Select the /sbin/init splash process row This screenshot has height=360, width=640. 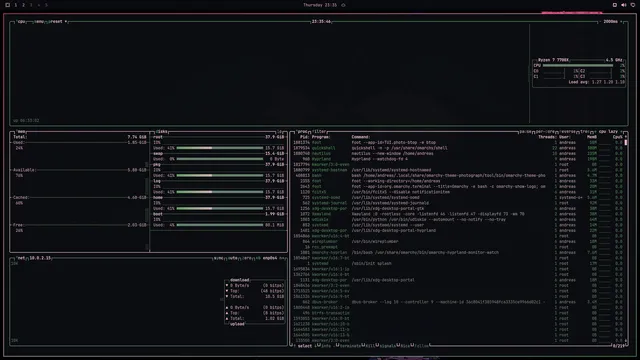point(458,264)
